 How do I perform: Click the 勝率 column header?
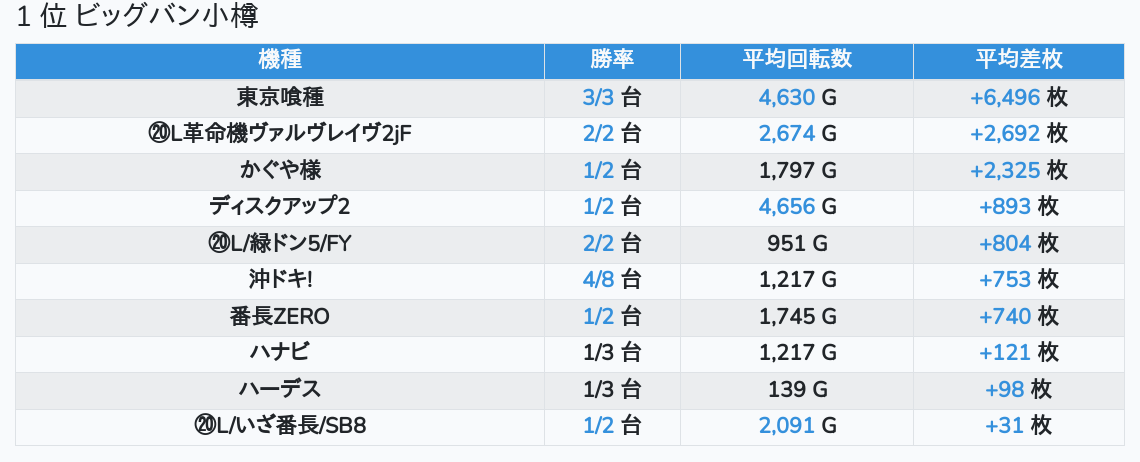612,60
